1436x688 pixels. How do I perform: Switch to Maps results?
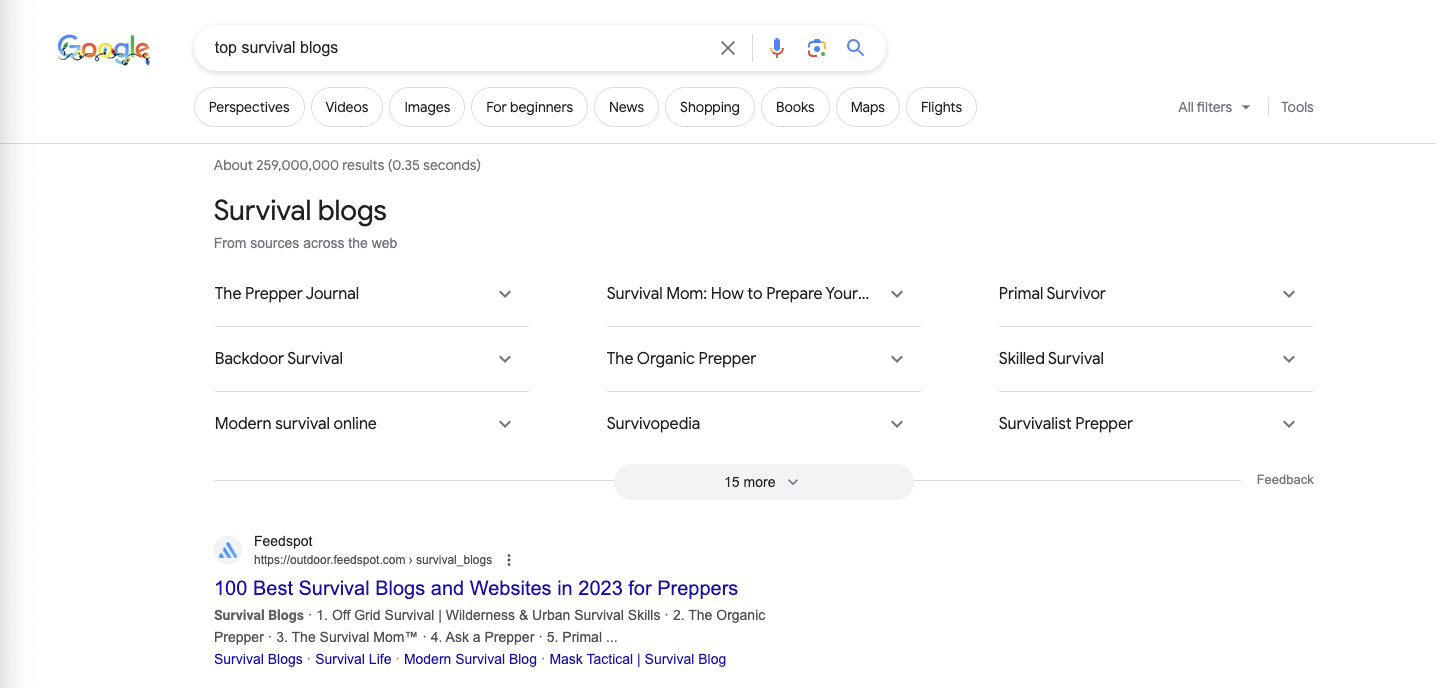(x=868, y=107)
